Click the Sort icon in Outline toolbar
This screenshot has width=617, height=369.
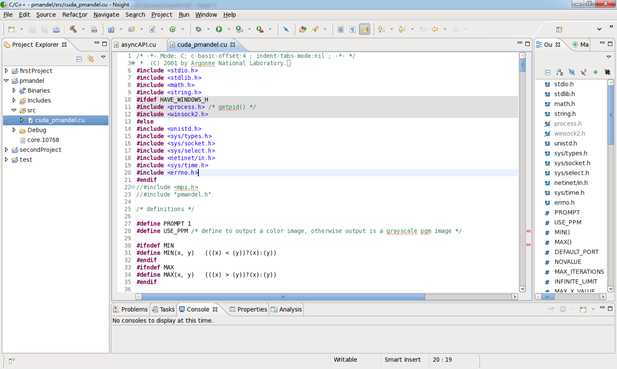560,72
